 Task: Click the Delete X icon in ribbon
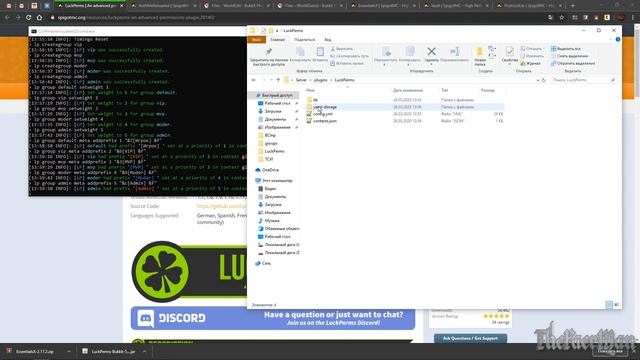[x=431, y=55]
